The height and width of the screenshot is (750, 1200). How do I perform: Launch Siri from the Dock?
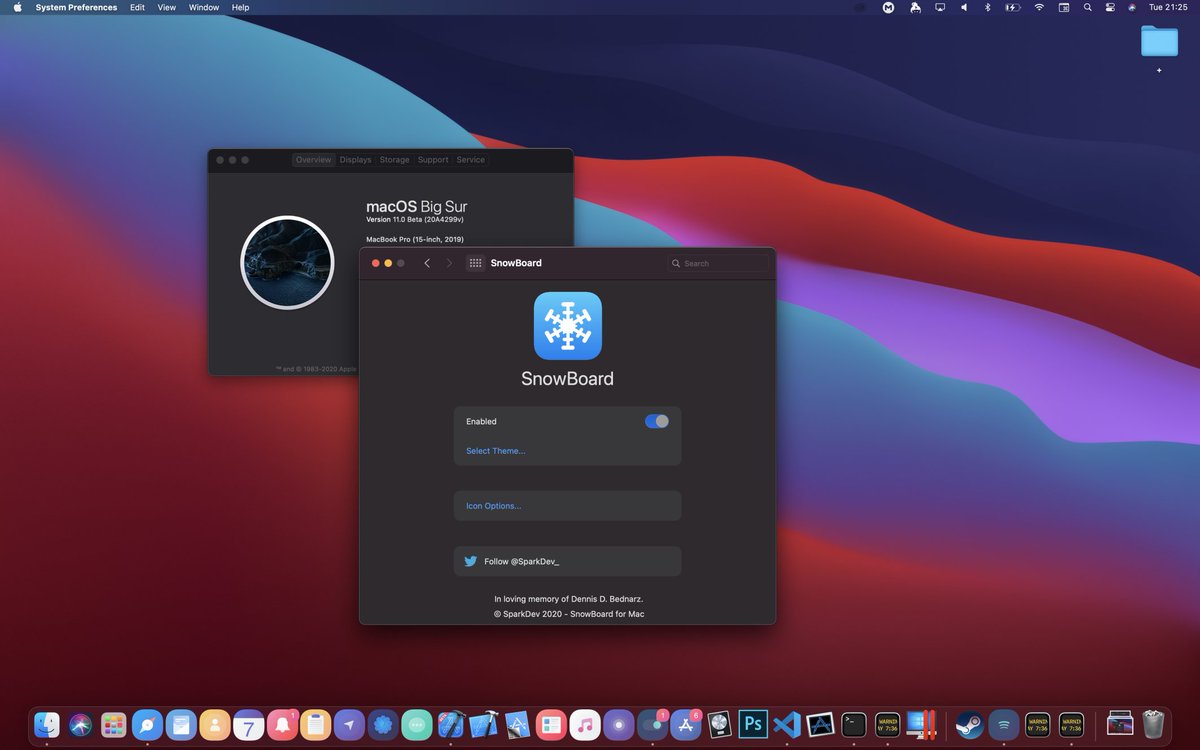coord(81,724)
